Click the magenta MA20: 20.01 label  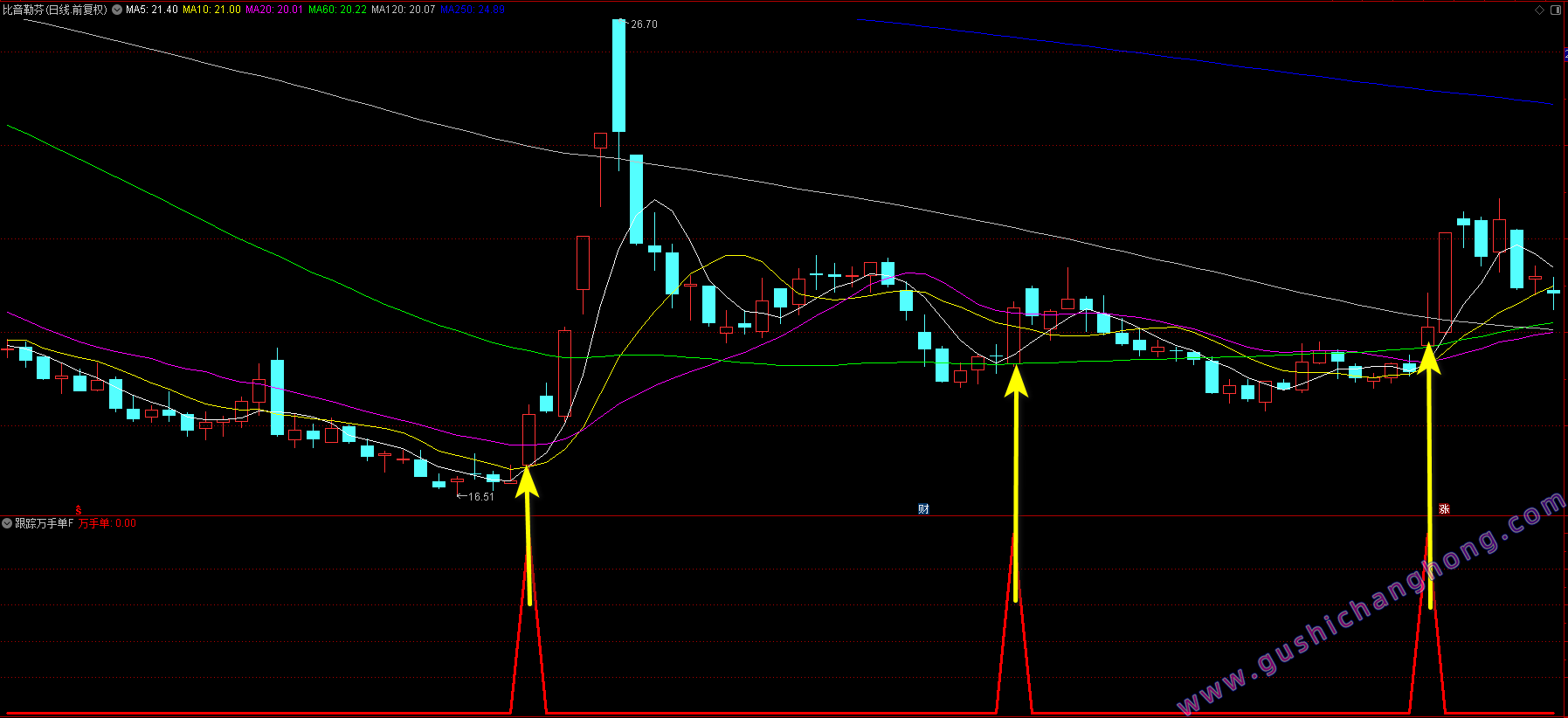tap(274, 10)
